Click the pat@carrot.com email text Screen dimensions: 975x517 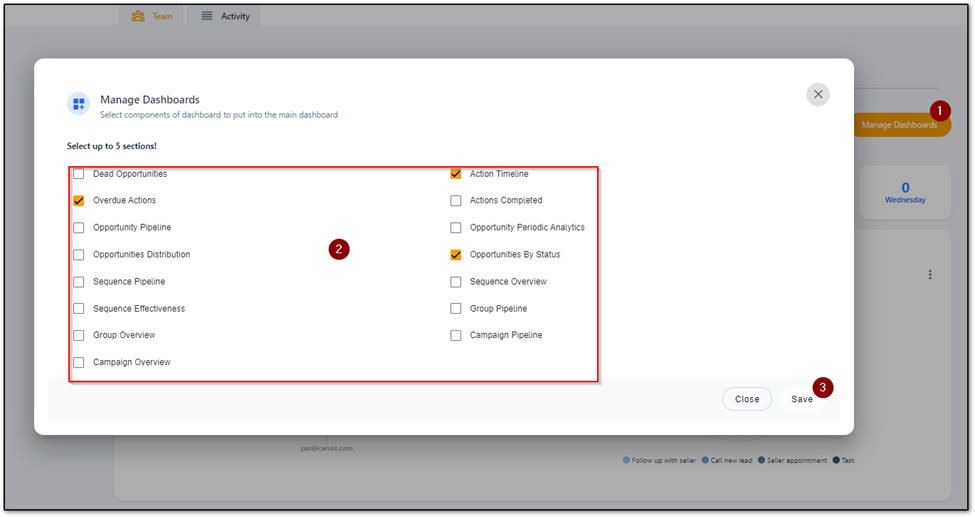tap(326, 448)
